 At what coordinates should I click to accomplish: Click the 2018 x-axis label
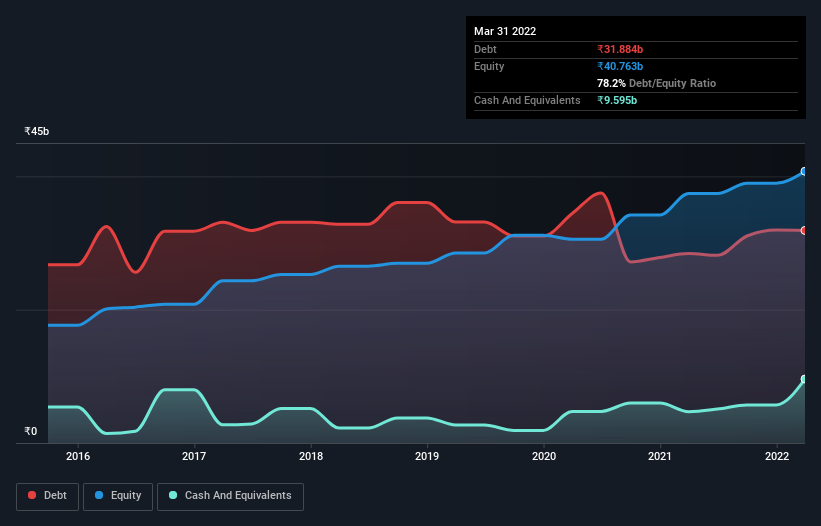tap(311, 456)
